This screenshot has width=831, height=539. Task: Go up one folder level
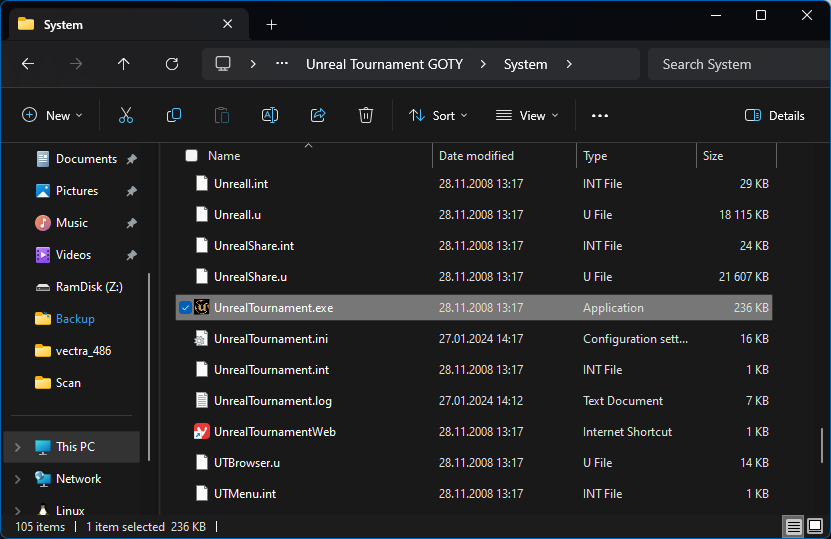pyautogui.click(x=124, y=64)
